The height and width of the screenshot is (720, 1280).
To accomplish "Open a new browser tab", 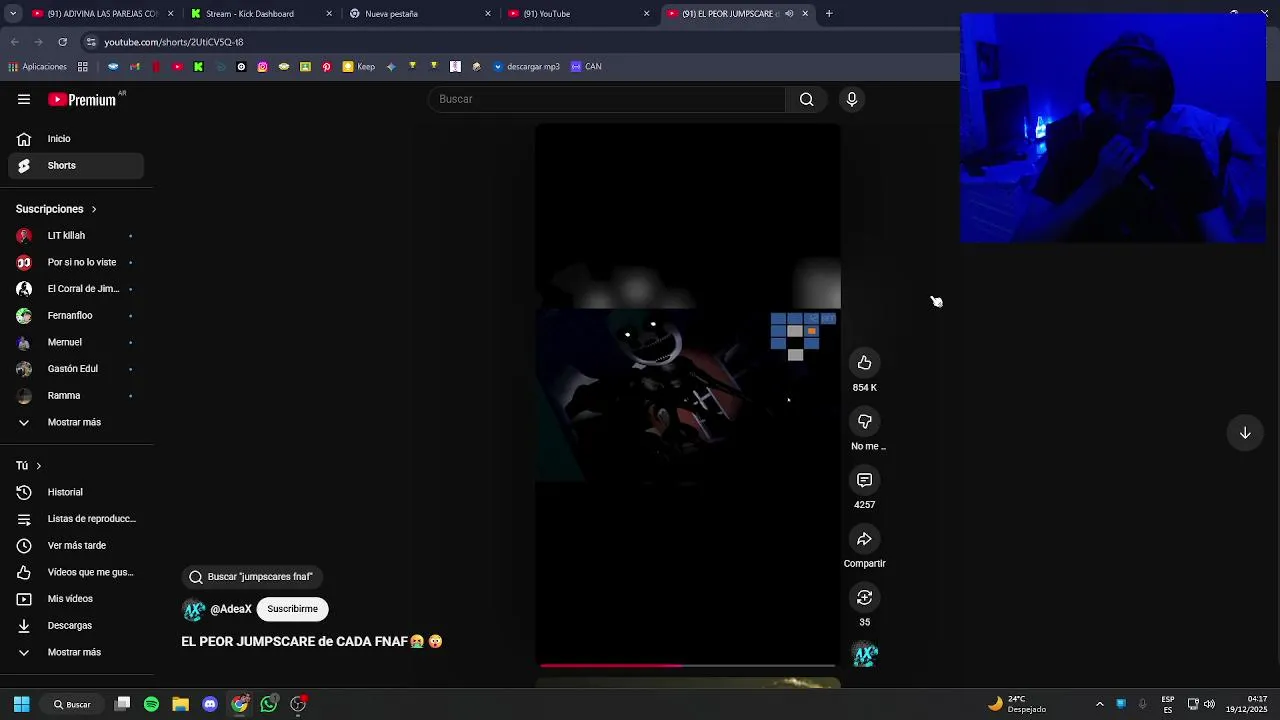I will coord(829,14).
